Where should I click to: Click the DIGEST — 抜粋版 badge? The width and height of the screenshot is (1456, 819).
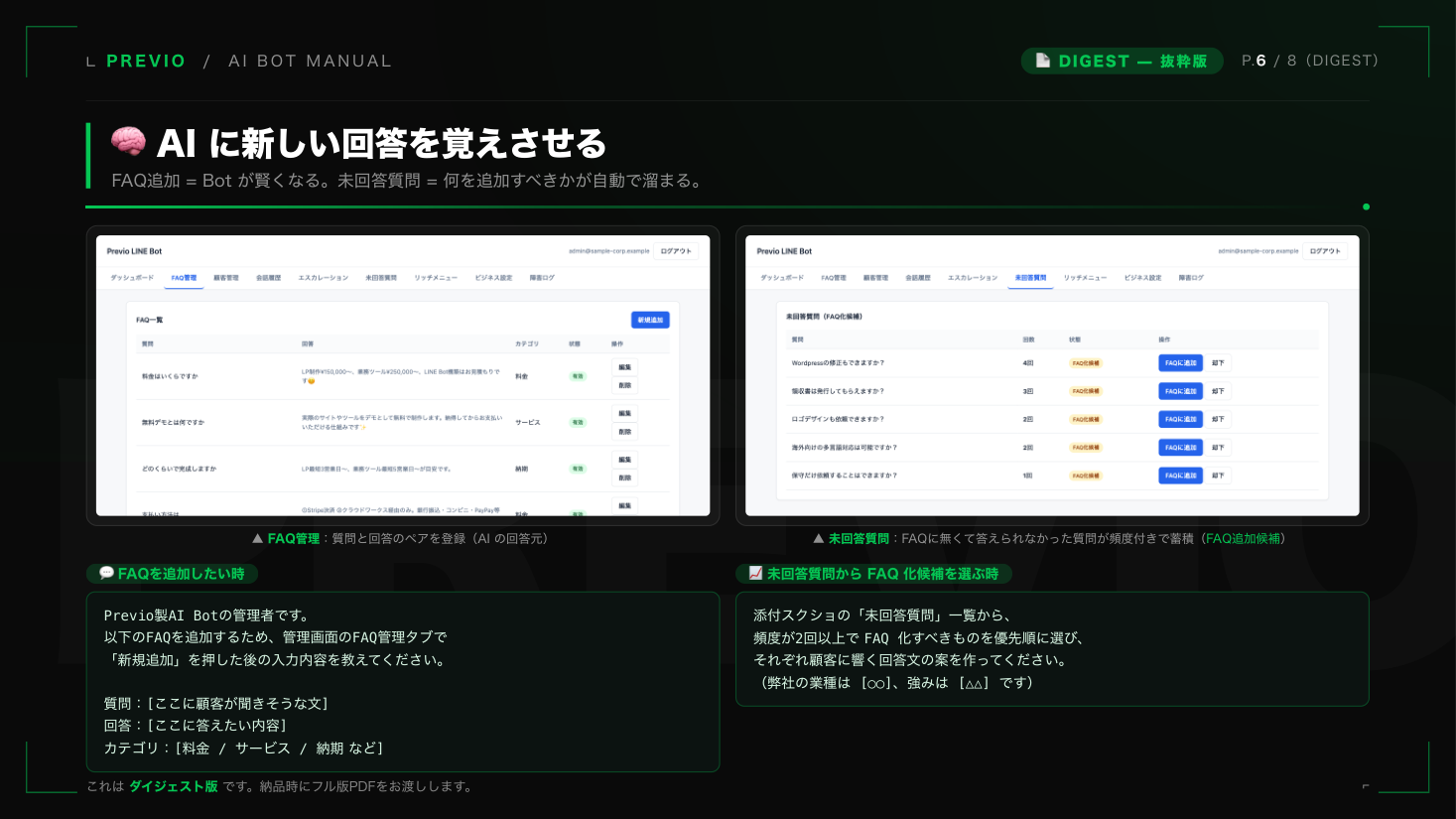(1122, 61)
